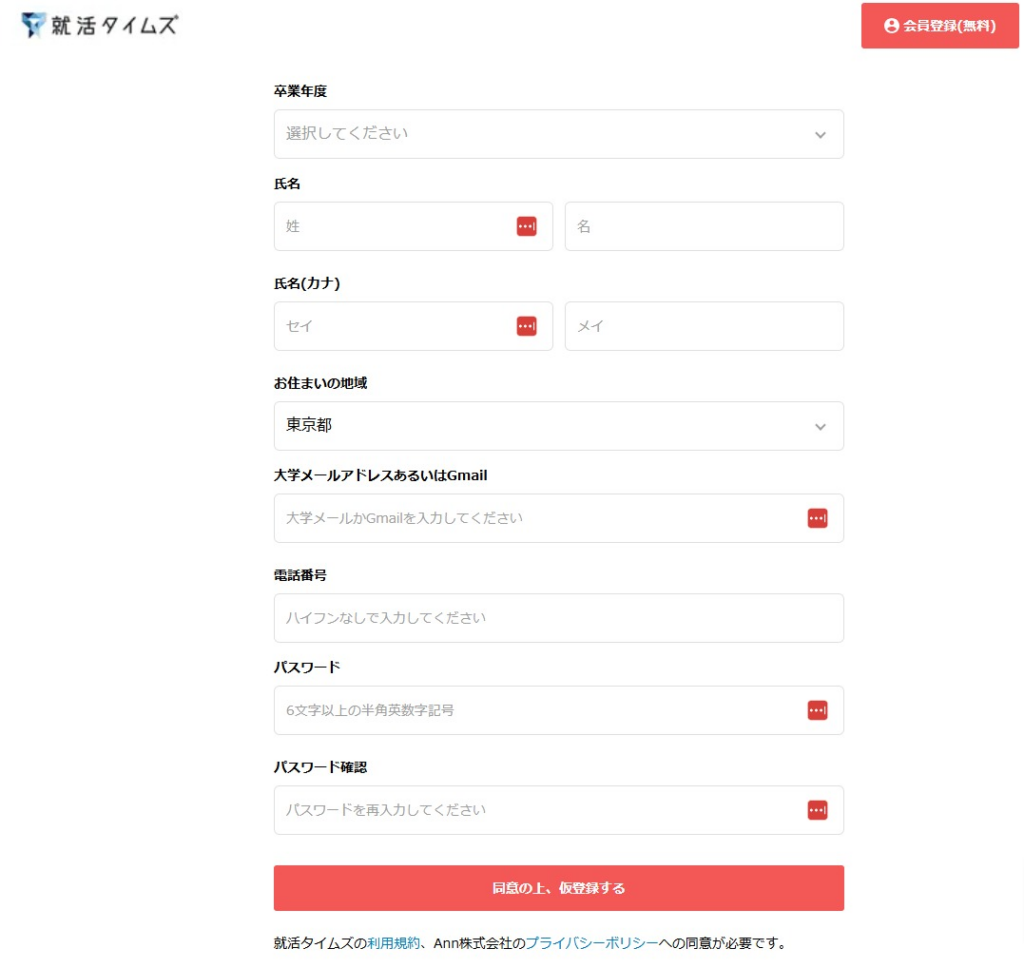Click the chevron arrow in 卒業年度 selector

point(820,135)
